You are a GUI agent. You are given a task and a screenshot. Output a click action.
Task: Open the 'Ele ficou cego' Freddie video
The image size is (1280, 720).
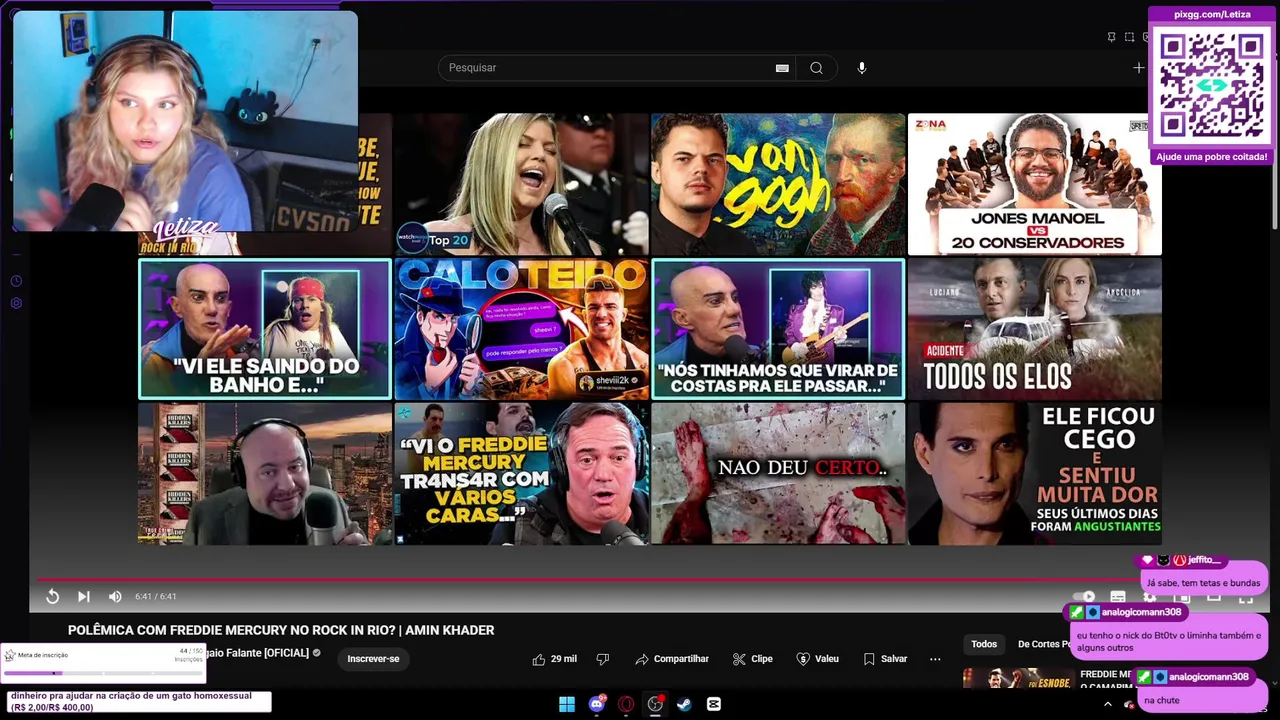click(x=1035, y=473)
